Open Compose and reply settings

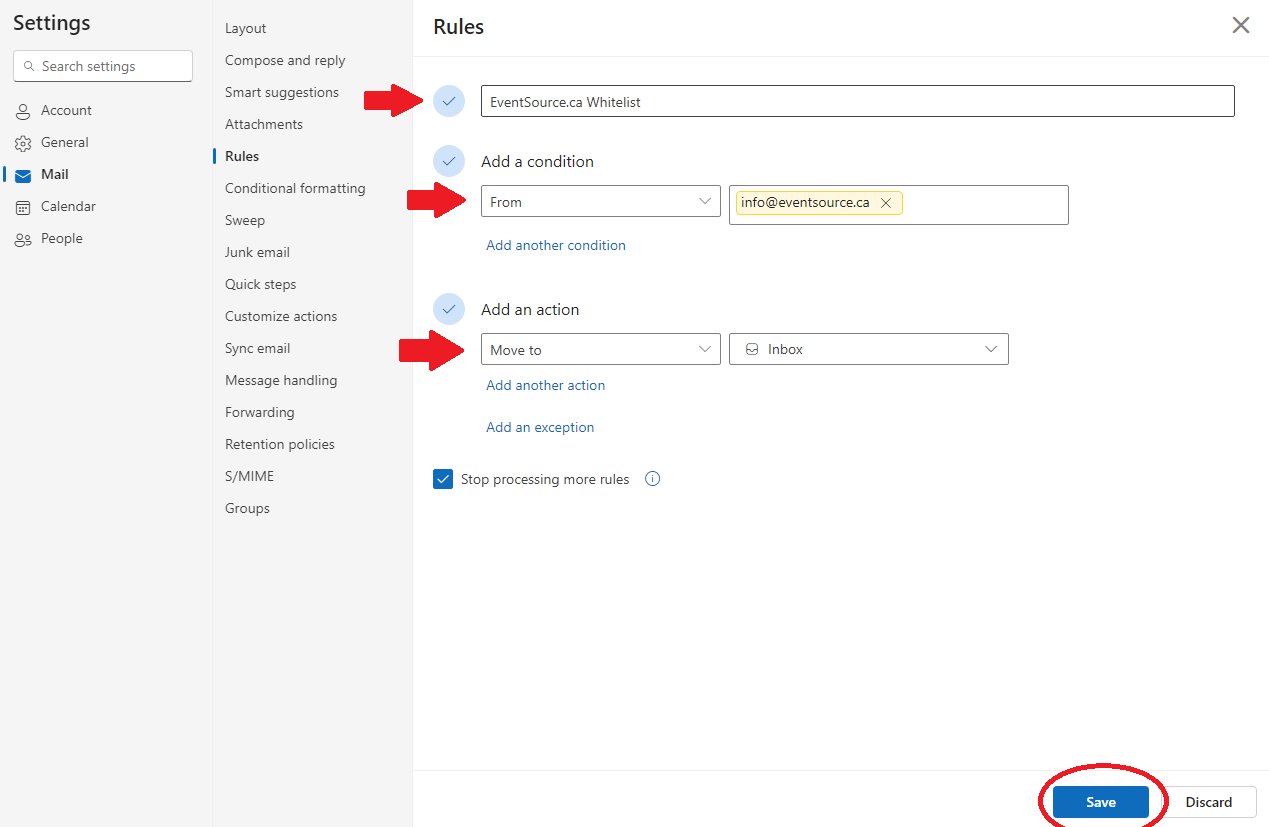285,61
